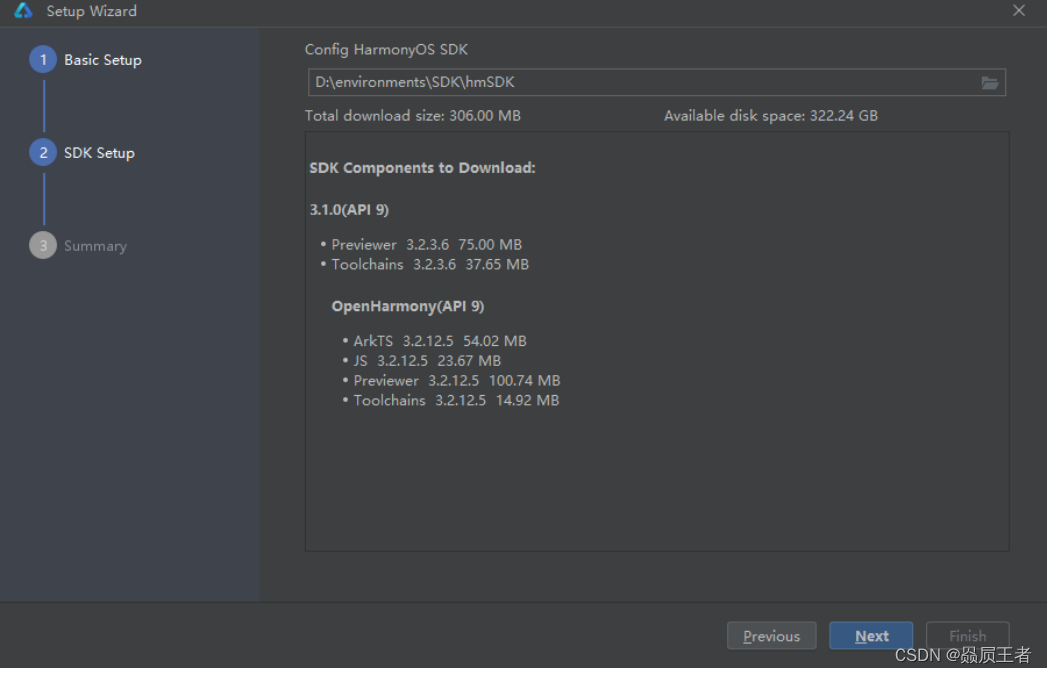Click the 3.1.0(API 9) heading
The height and width of the screenshot is (674, 1048).
[349, 210]
